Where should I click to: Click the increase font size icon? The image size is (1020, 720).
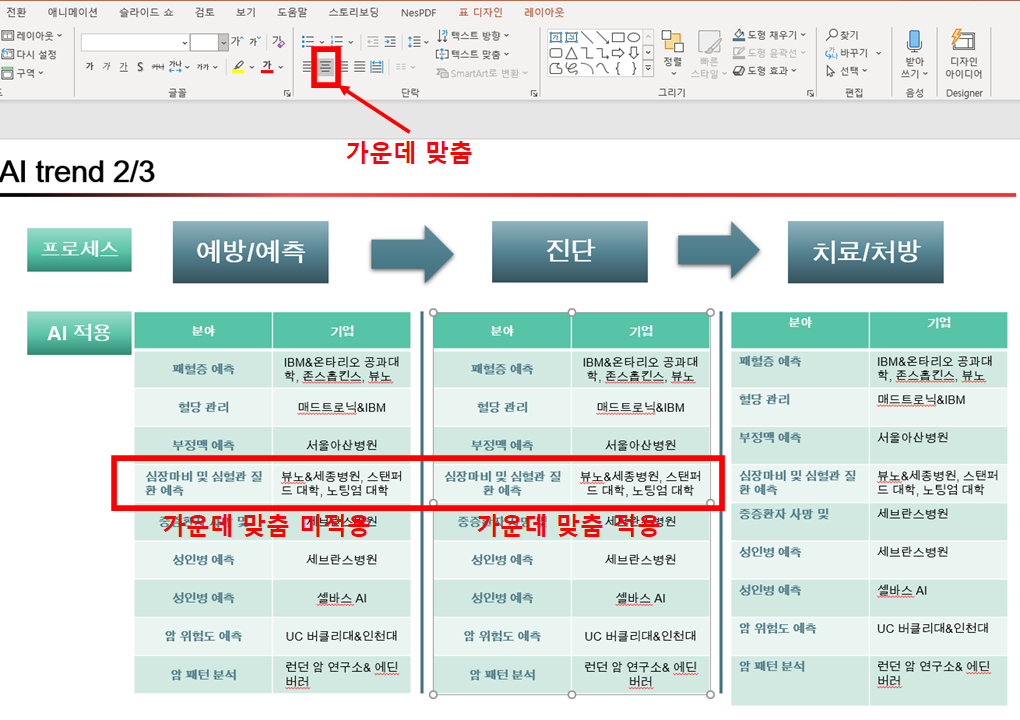pyautogui.click(x=237, y=42)
